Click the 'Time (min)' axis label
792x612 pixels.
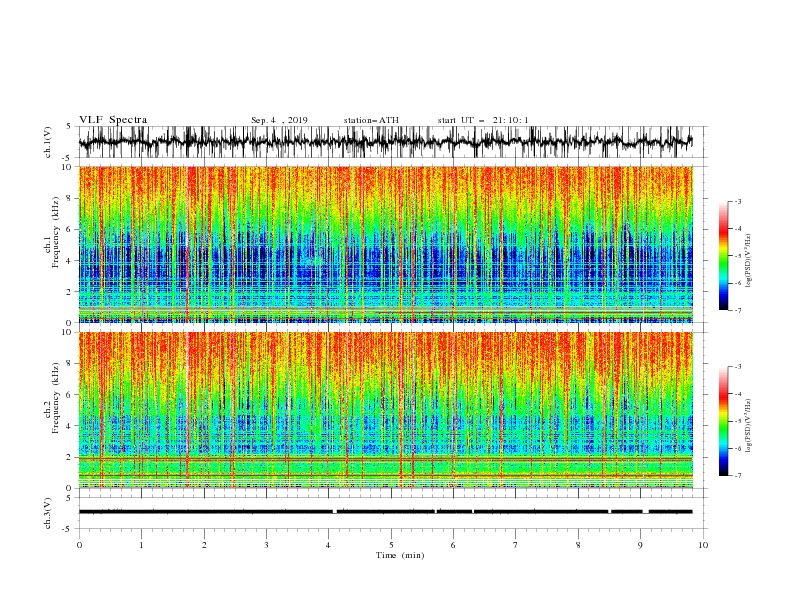pos(400,555)
